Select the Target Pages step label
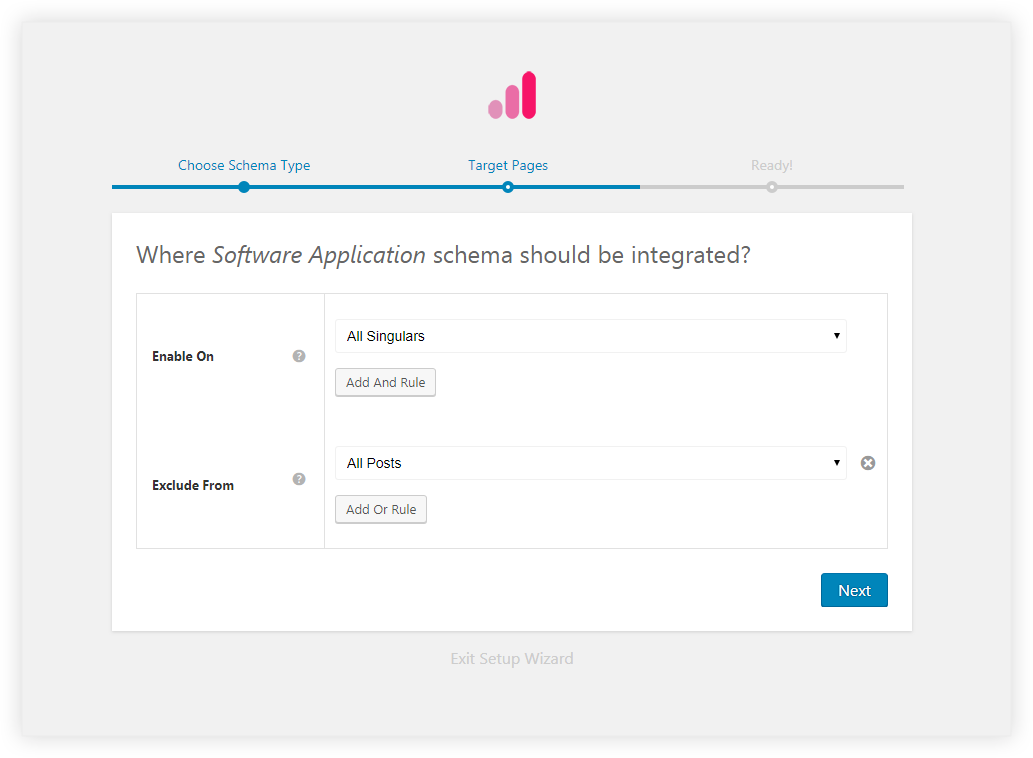Image resolution: width=1033 pixels, height=758 pixels. pyautogui.click(x=508, y=165)
